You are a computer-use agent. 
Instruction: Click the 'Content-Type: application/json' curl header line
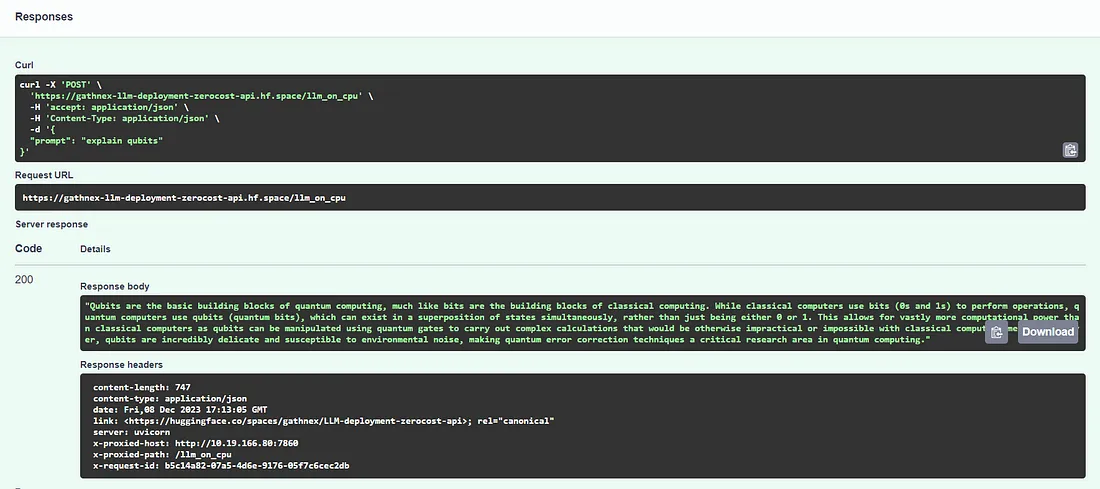(x=125, y=119)
